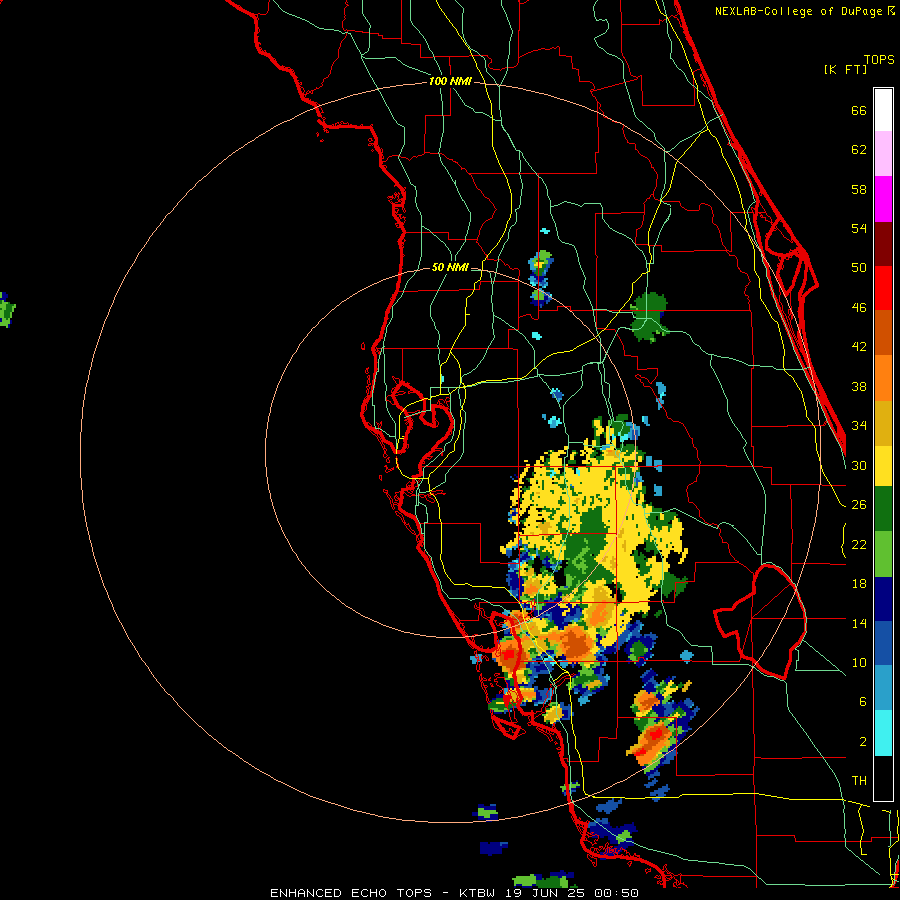The image size is (900, 900).
Task: Select the 18 value on the legend
Action: [859, 584]
